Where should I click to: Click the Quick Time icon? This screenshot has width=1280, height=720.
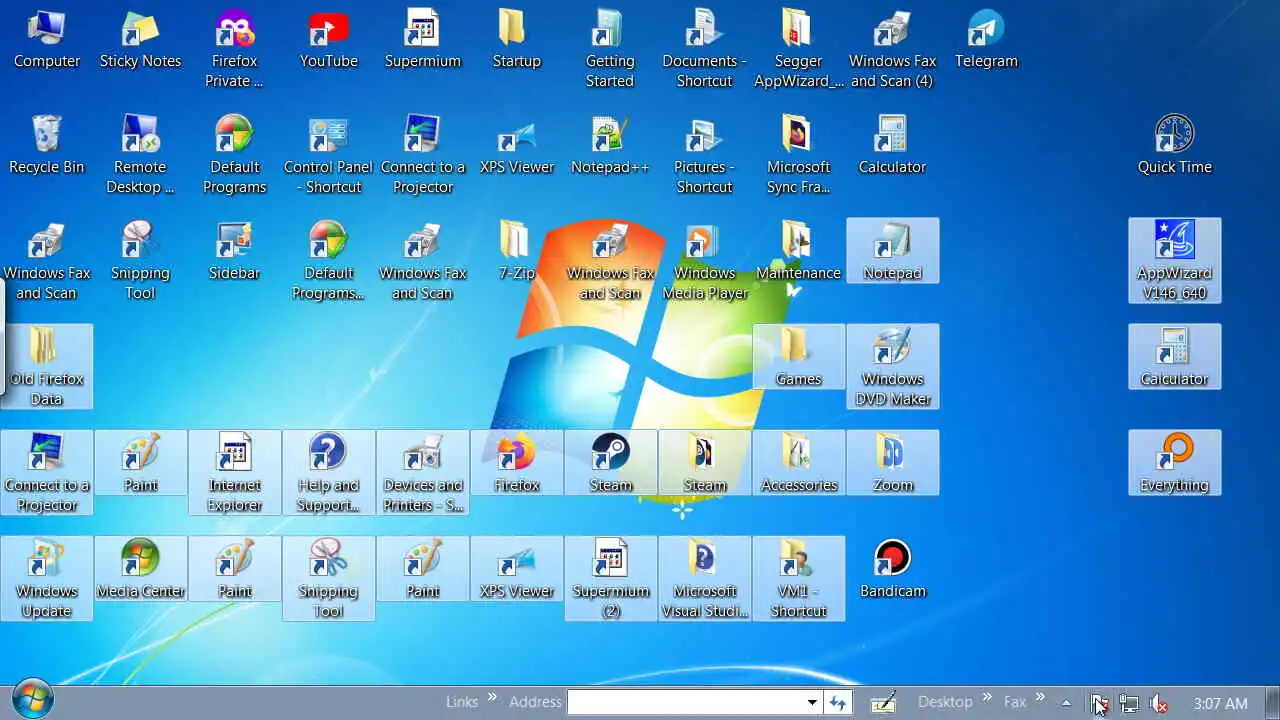pos(1175,146)
